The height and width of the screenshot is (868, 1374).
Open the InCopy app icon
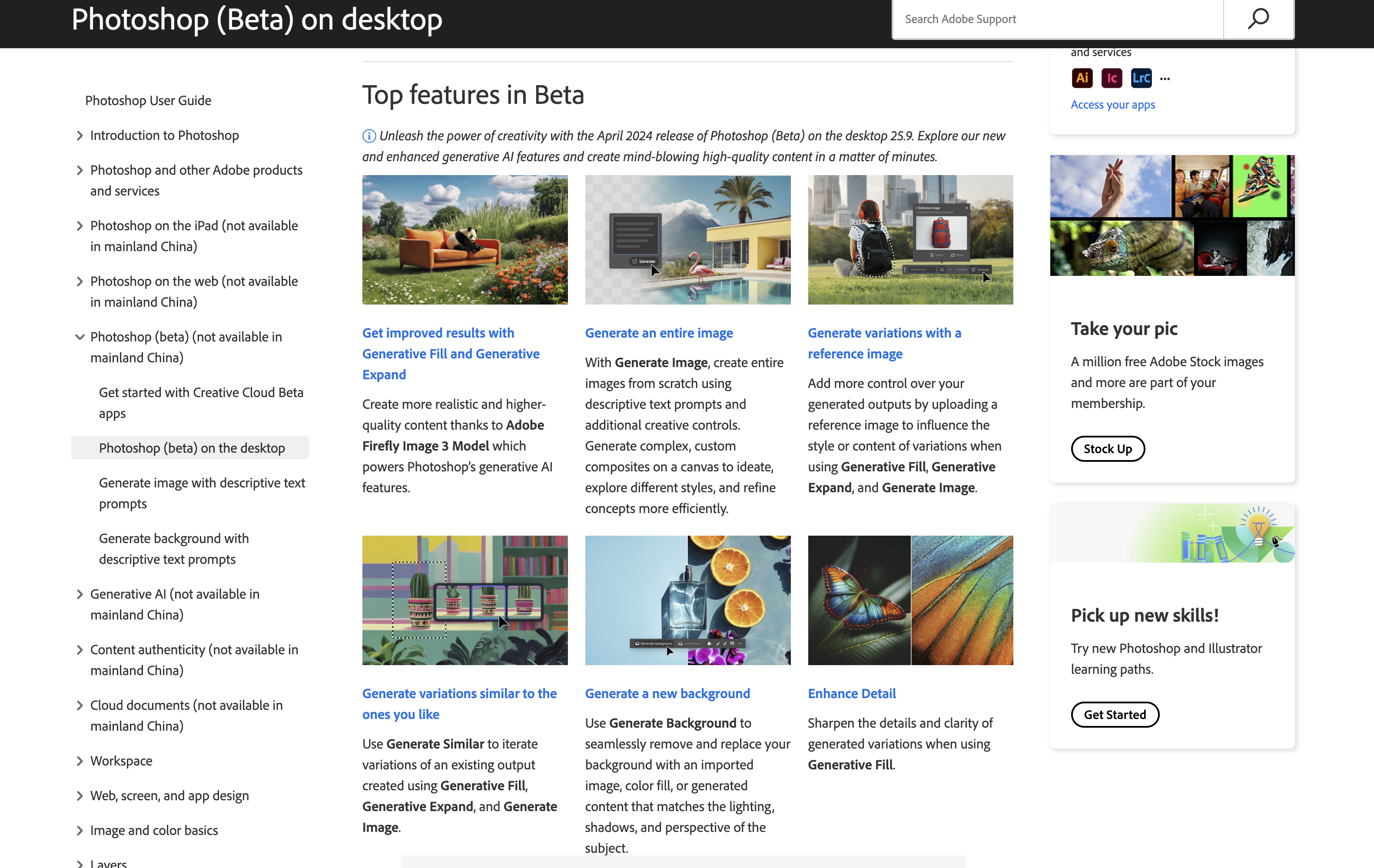(1112, 78)
